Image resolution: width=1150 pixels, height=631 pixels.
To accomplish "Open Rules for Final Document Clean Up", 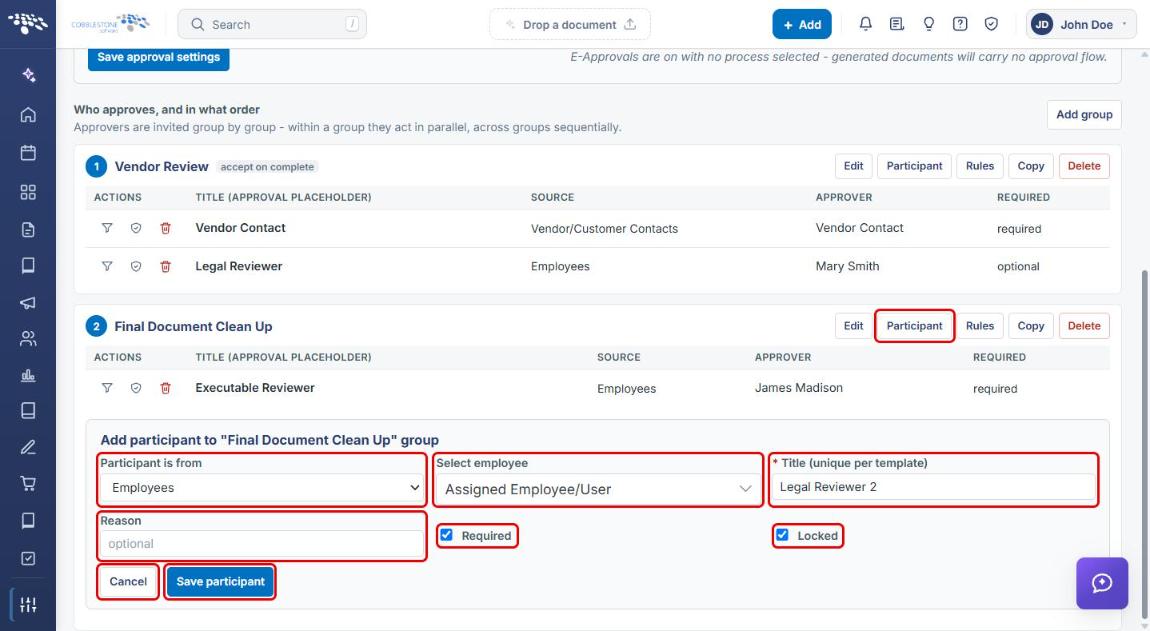I will click(980, 326).
